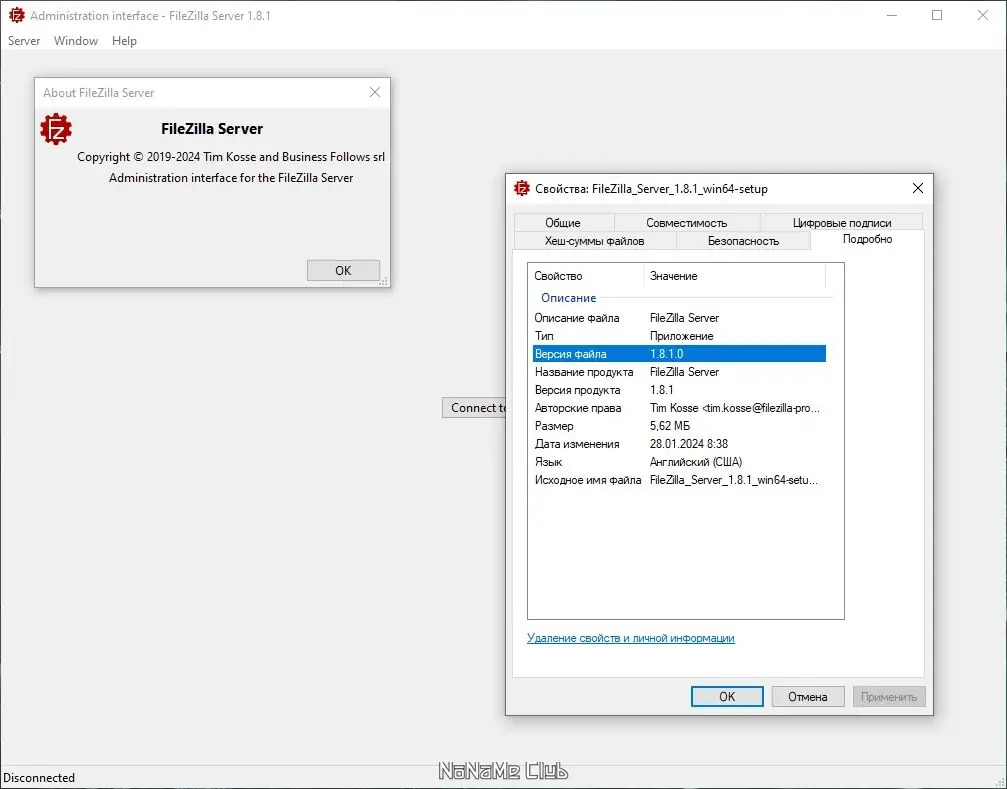Viewport: 1007px width, 789px height.
Task: Select the Язык row
Action: (x=679, y=462)
